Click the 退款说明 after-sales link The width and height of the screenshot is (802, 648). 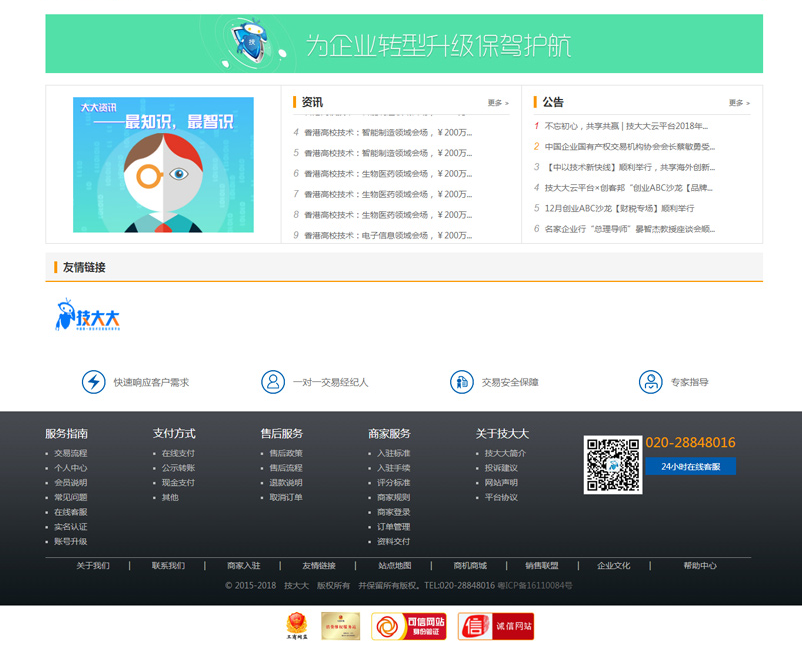click(x=285, y=482)
